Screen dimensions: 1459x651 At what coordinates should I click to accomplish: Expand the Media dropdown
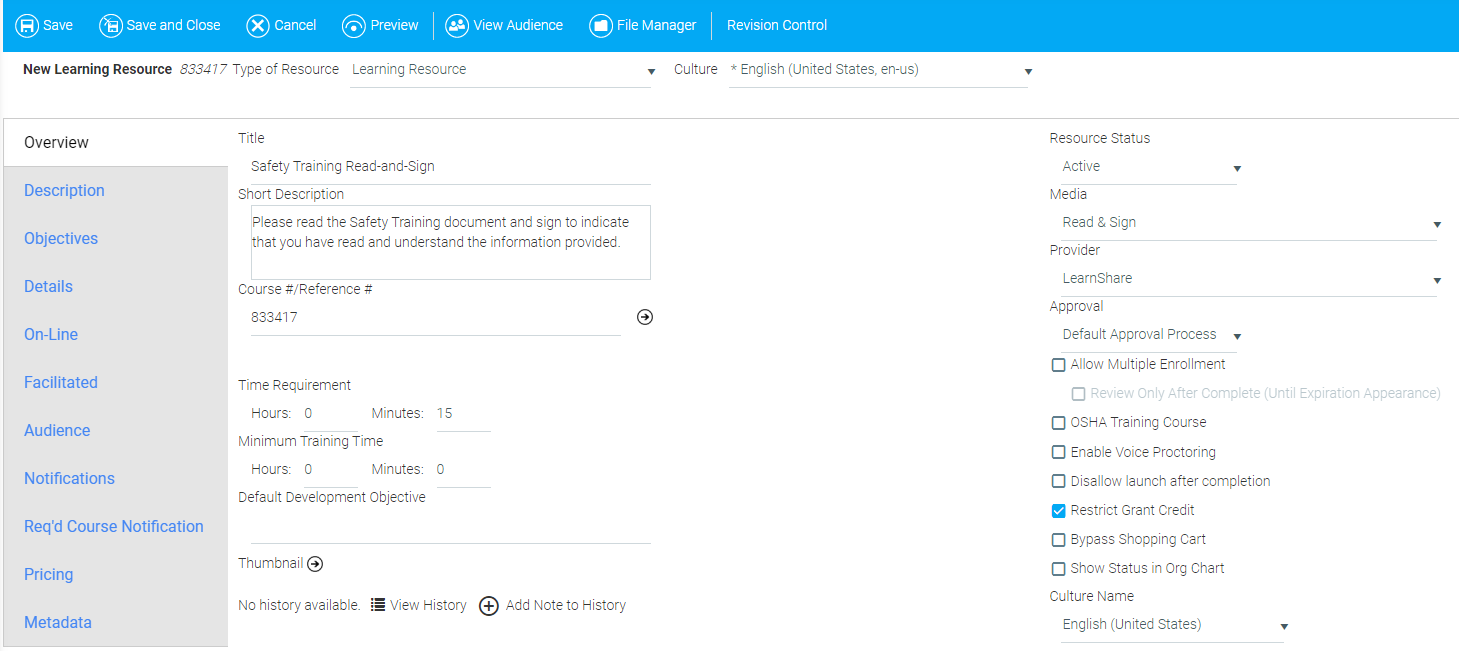point(1248,223)
